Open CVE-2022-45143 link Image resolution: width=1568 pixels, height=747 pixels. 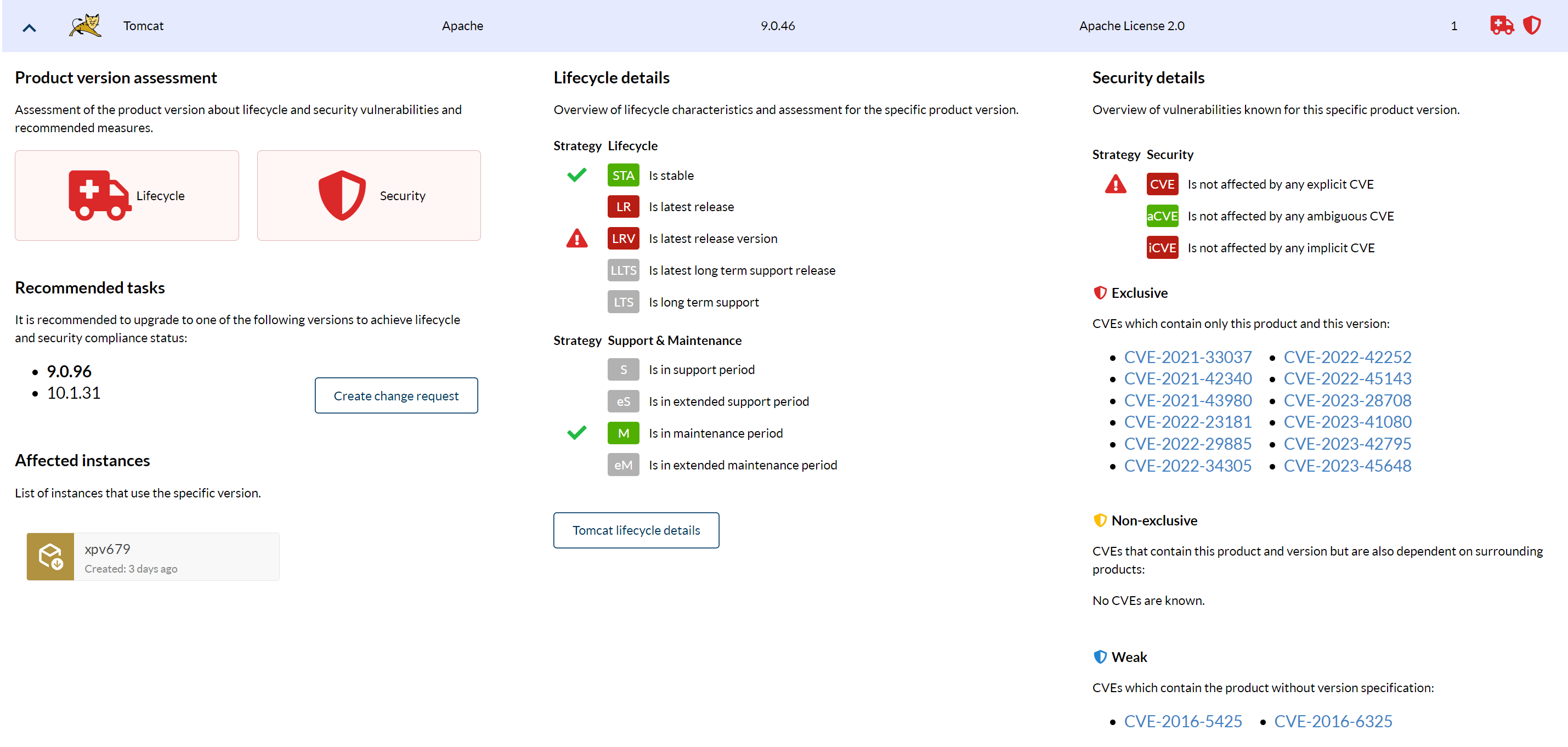click(1347, 378)
